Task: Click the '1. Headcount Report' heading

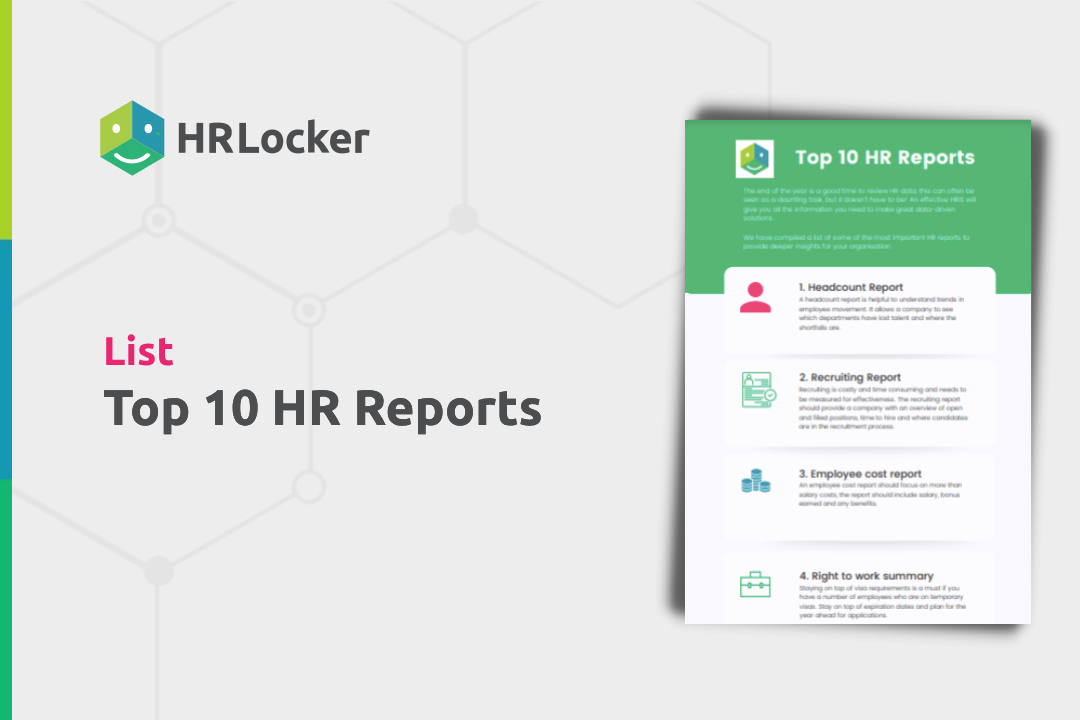Action: pos(851,287)
